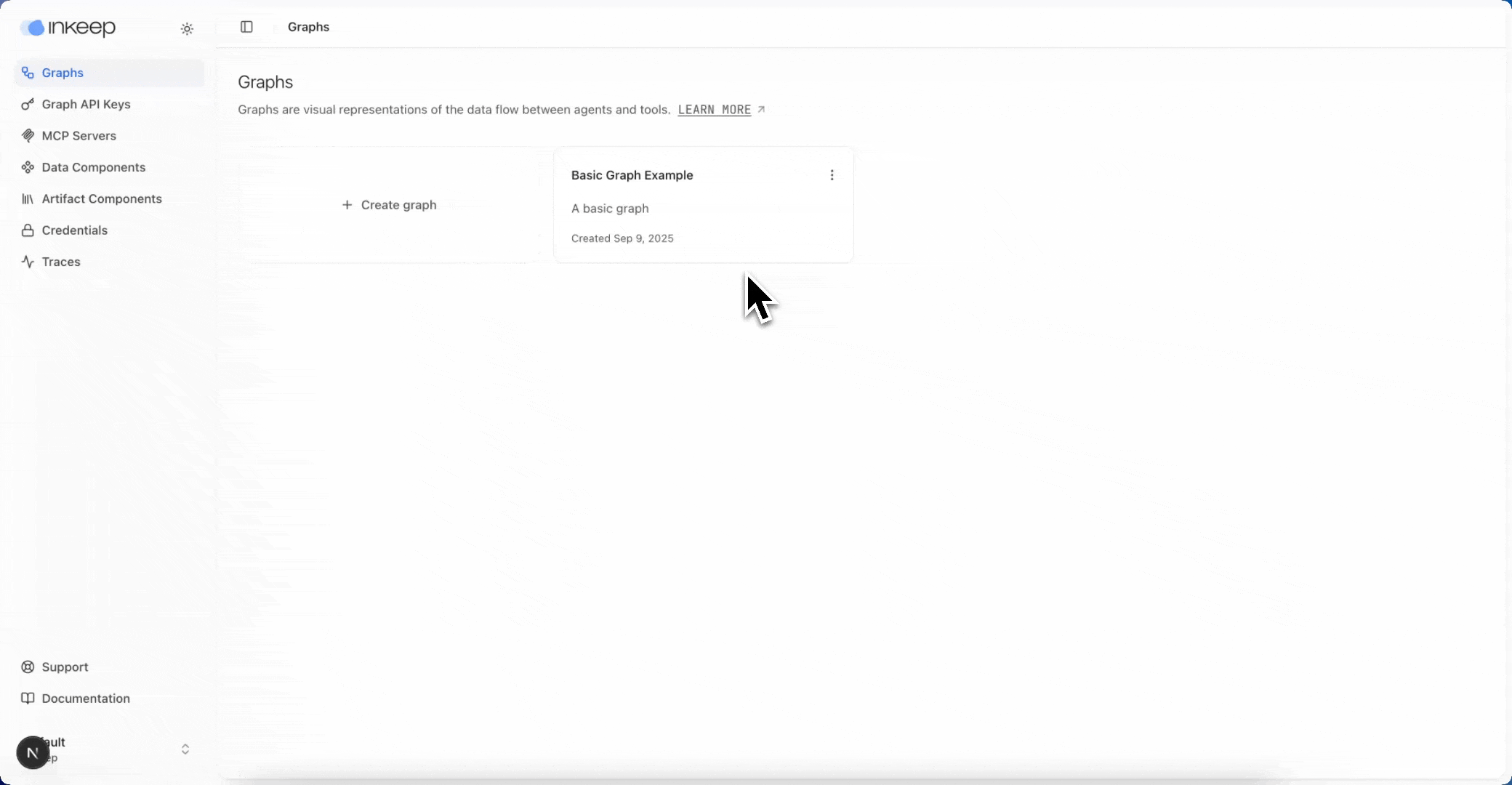1512x785 pixels.
Task: Click the Artifact Components library icon
Action: pos(28,199)
